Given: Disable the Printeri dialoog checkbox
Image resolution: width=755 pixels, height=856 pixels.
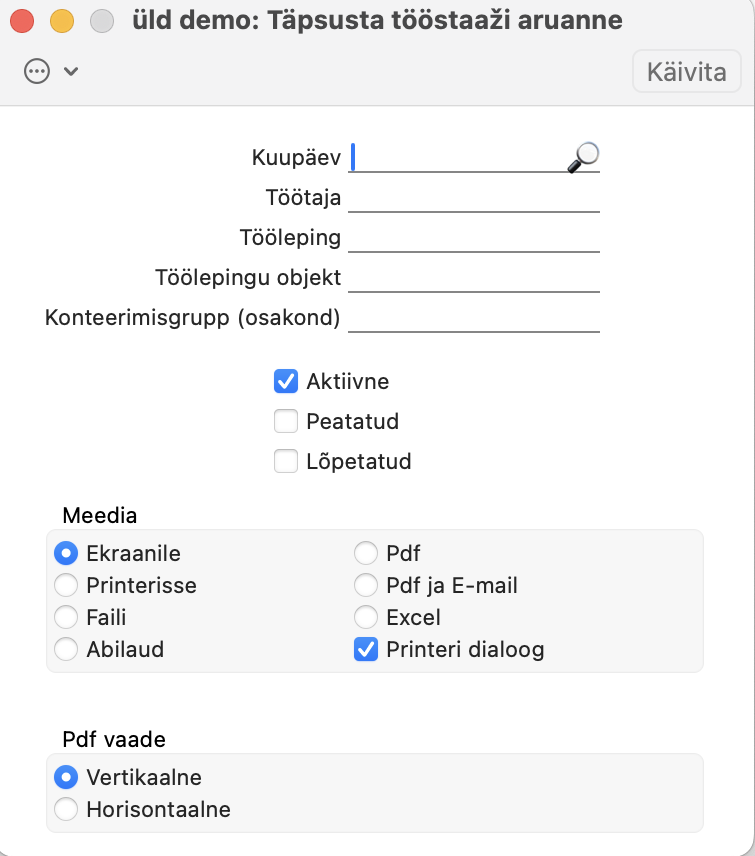Looking at the screenshot, I should [367, 649].
